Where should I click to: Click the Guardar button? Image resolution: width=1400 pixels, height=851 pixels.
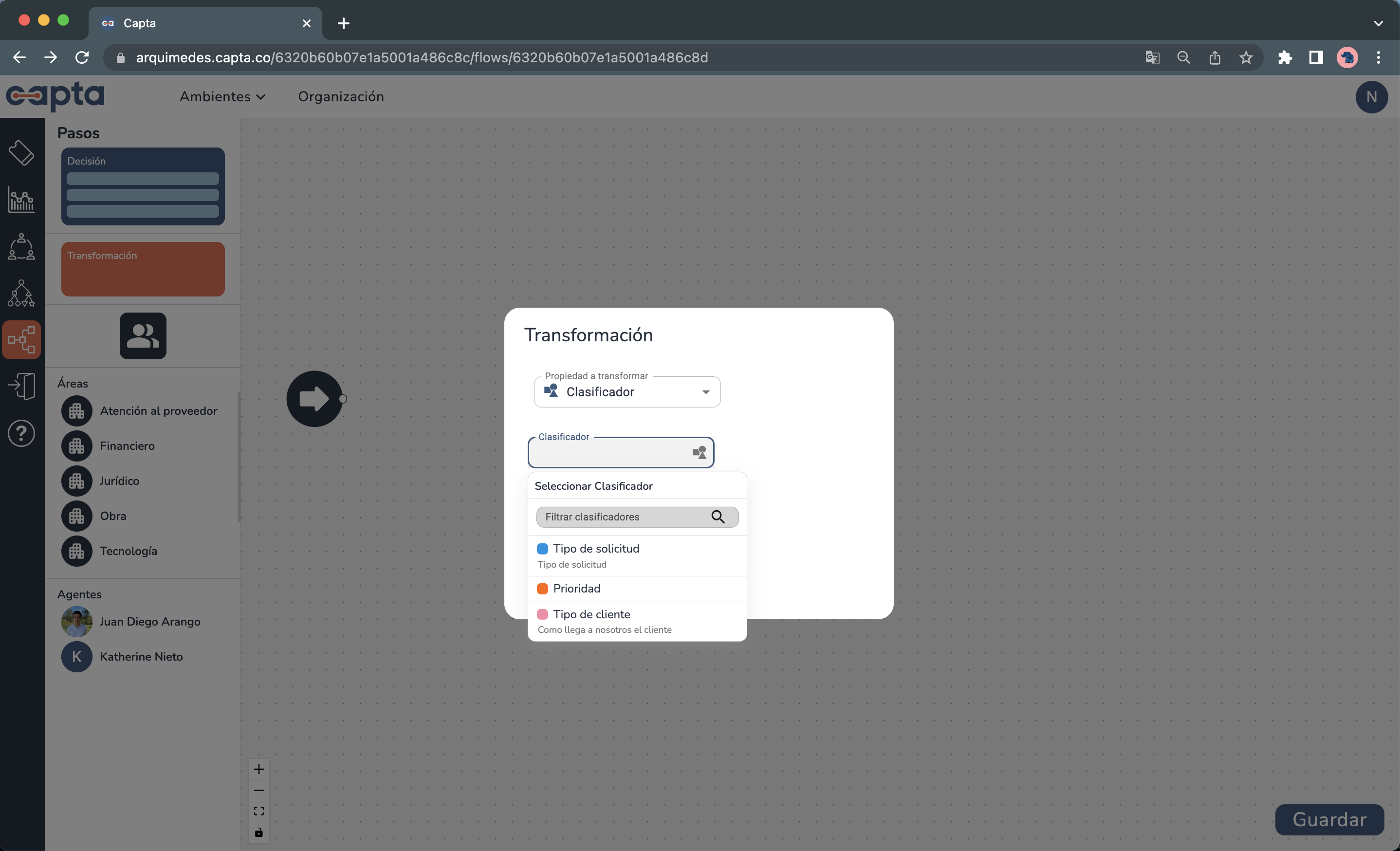coord(1329,819)
